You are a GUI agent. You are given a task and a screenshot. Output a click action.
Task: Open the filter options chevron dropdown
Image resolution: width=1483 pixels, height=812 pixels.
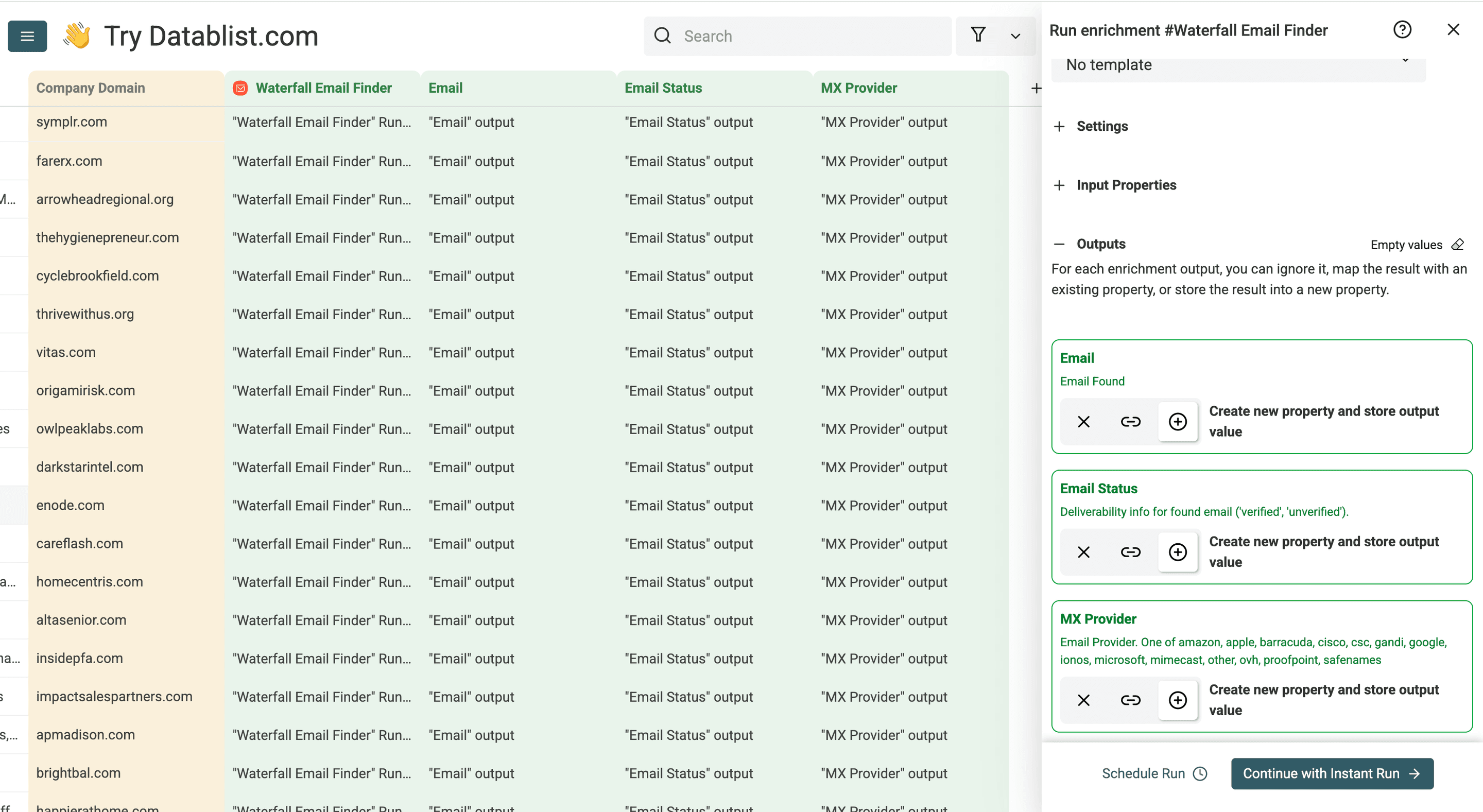[x=1015, y=36]
